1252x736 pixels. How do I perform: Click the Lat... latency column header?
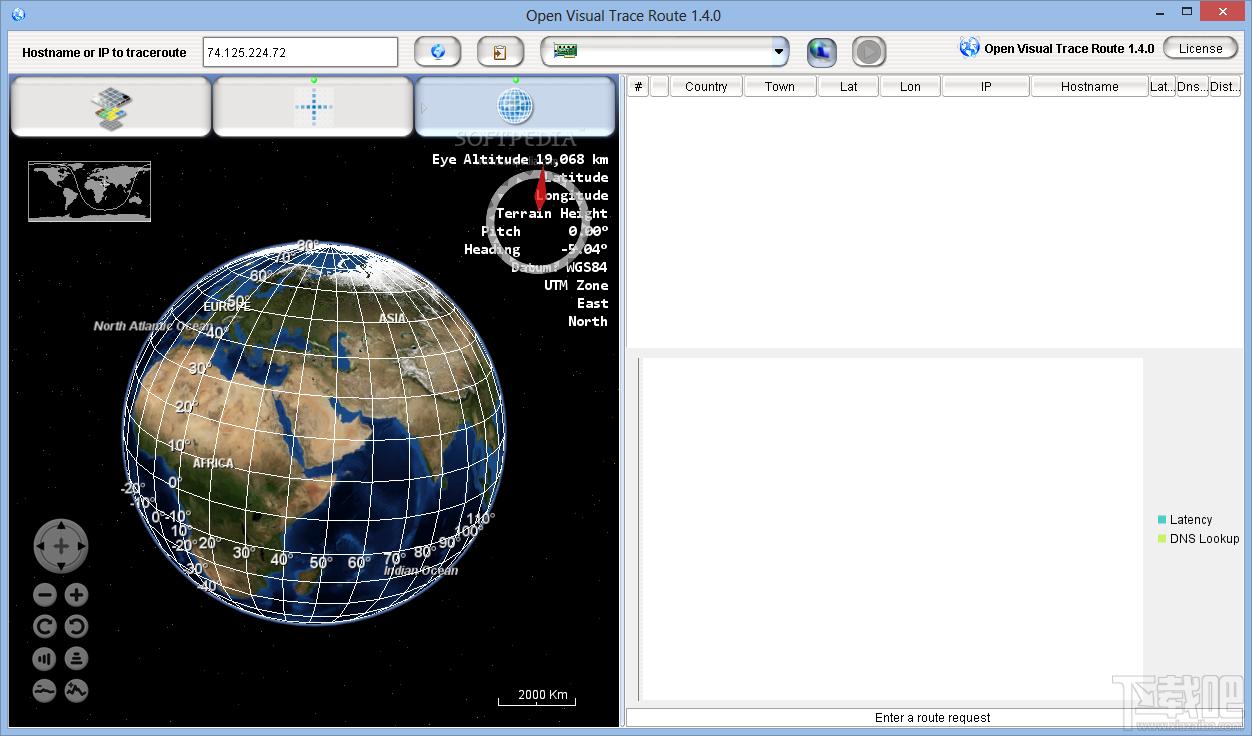coord(1162,87)
